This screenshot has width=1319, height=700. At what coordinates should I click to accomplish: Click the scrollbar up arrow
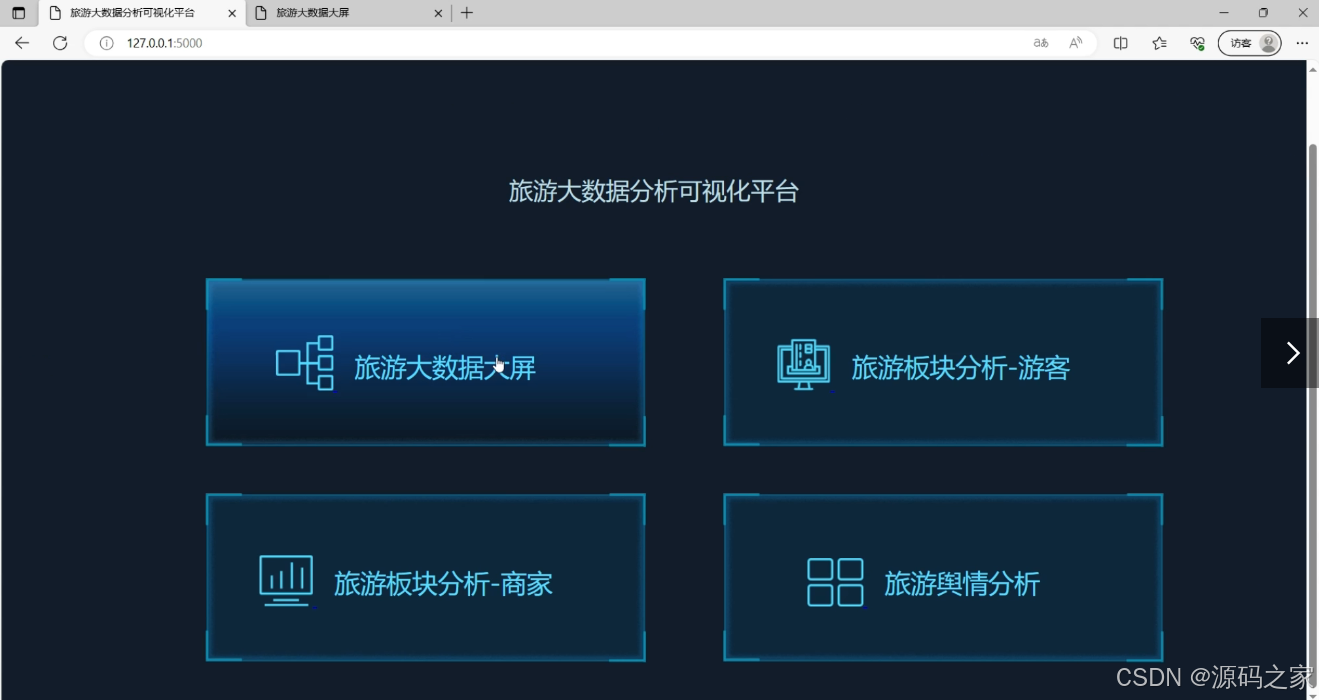click(1313, 70)
